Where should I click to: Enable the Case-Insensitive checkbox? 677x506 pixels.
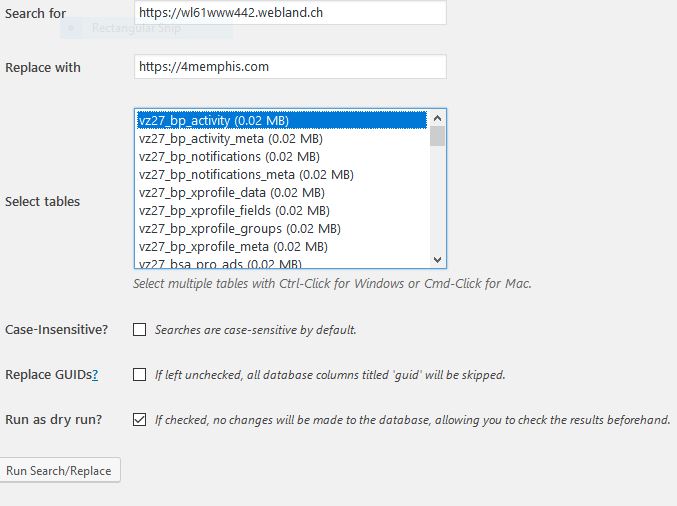pyautogui.click(x=140, y=330)
